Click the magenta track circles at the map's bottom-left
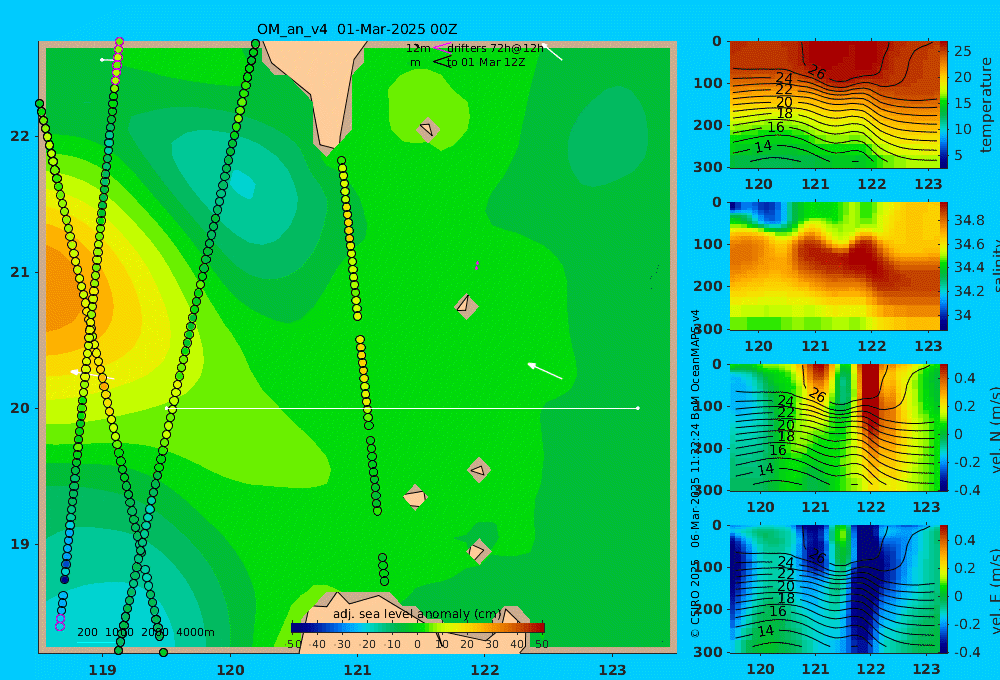The width and height of the screenshot is (1000, 680). pos(60,623)
